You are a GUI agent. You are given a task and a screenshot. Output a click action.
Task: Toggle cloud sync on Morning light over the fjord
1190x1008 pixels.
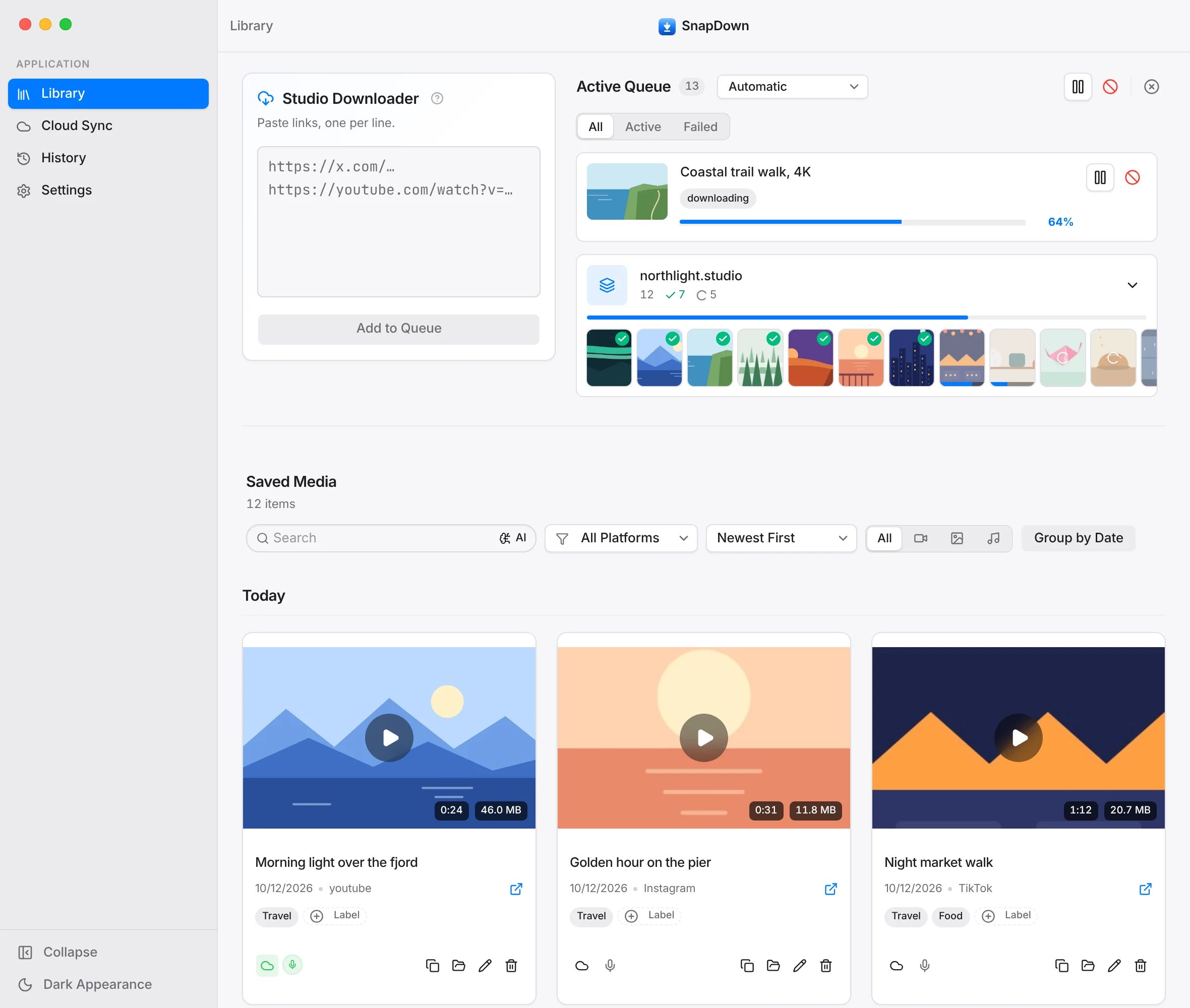[x=267, y=966]
